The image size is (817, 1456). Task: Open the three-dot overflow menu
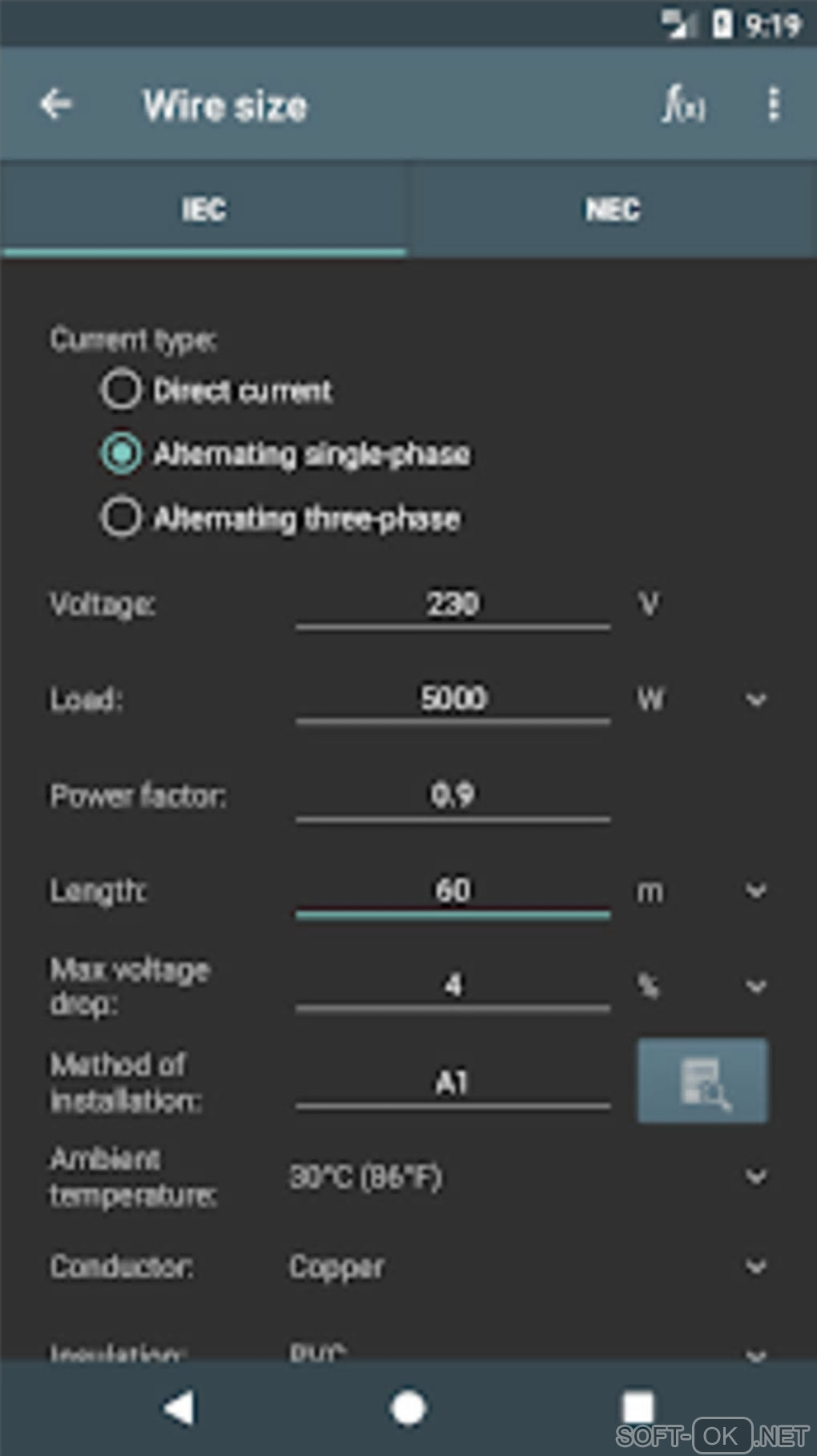coord(773,104)
